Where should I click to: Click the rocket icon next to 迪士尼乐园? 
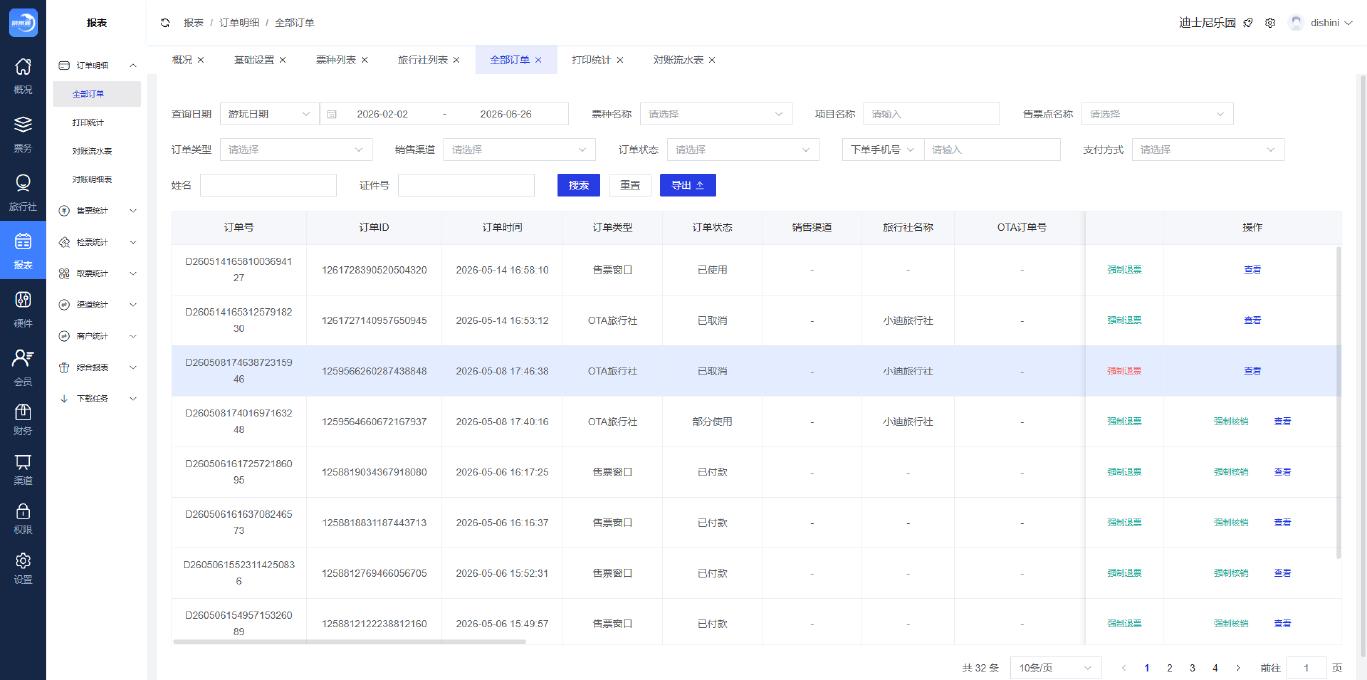pos(1248,22)
